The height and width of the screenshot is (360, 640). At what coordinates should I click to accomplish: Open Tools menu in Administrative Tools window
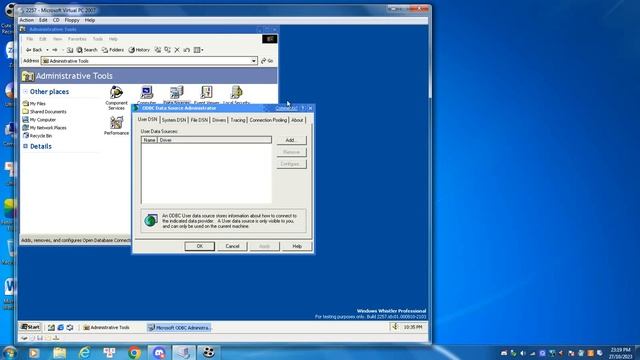point(98,39)
